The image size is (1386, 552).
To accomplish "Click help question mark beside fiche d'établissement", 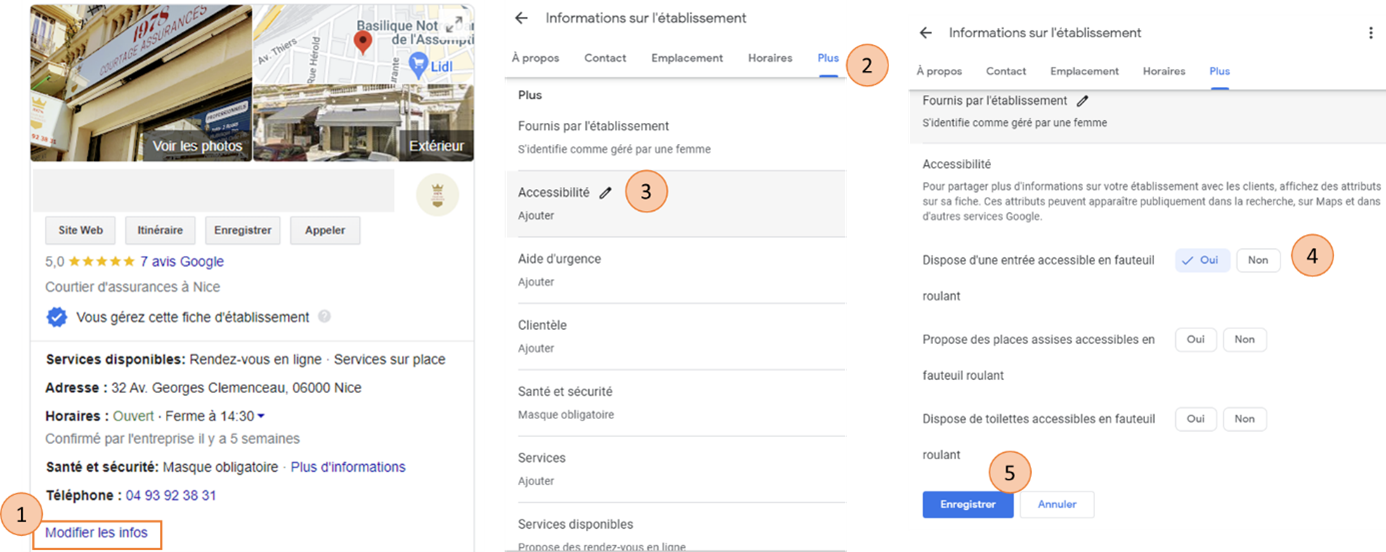I will (324, 317).
